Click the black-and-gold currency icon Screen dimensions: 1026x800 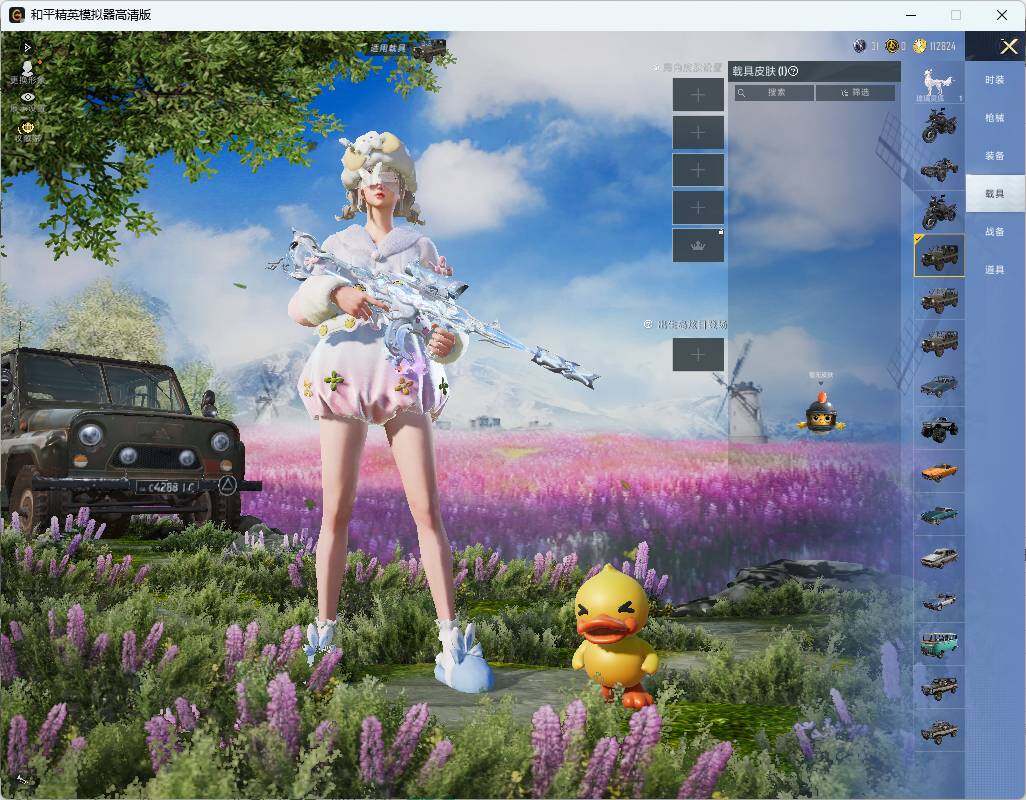pos(891,46)
